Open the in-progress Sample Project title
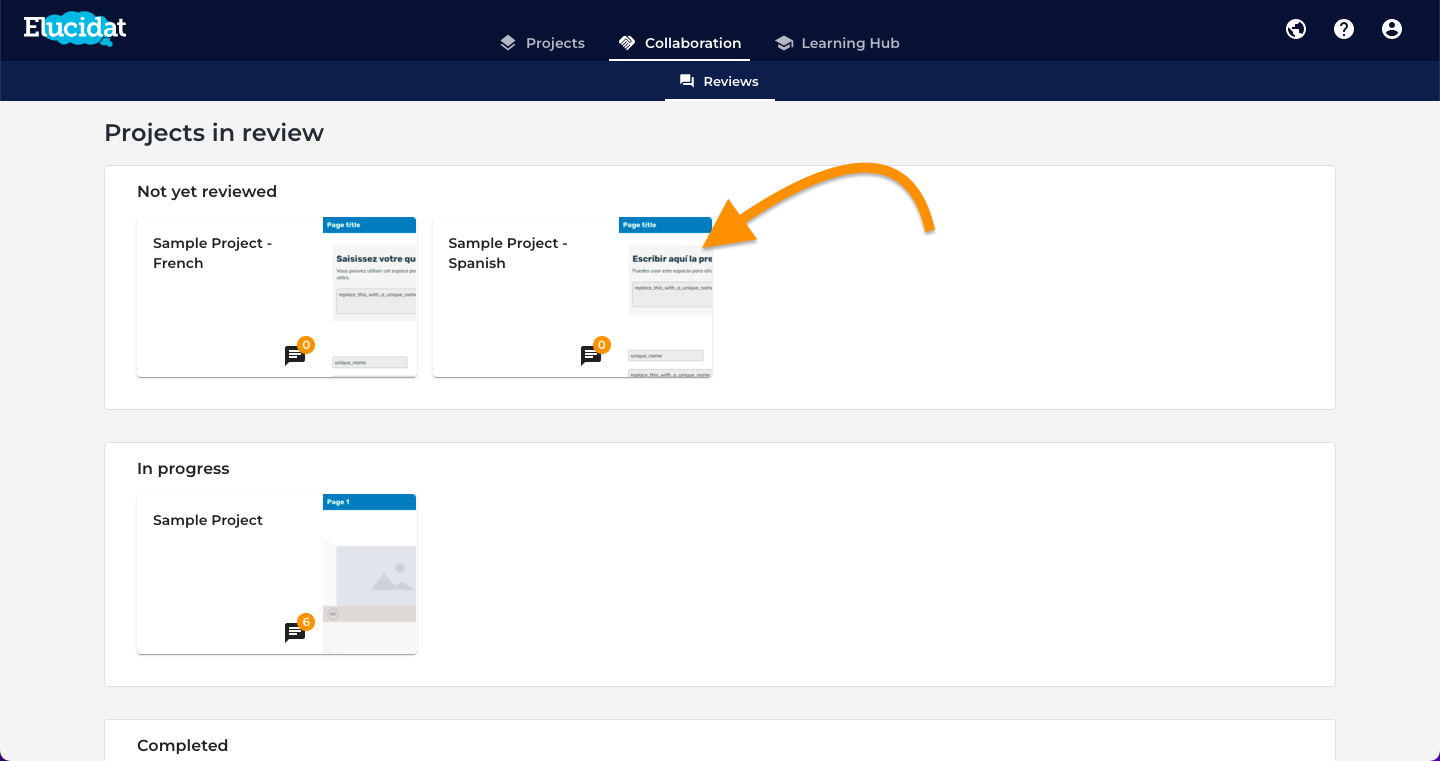 tap(208, 520)
